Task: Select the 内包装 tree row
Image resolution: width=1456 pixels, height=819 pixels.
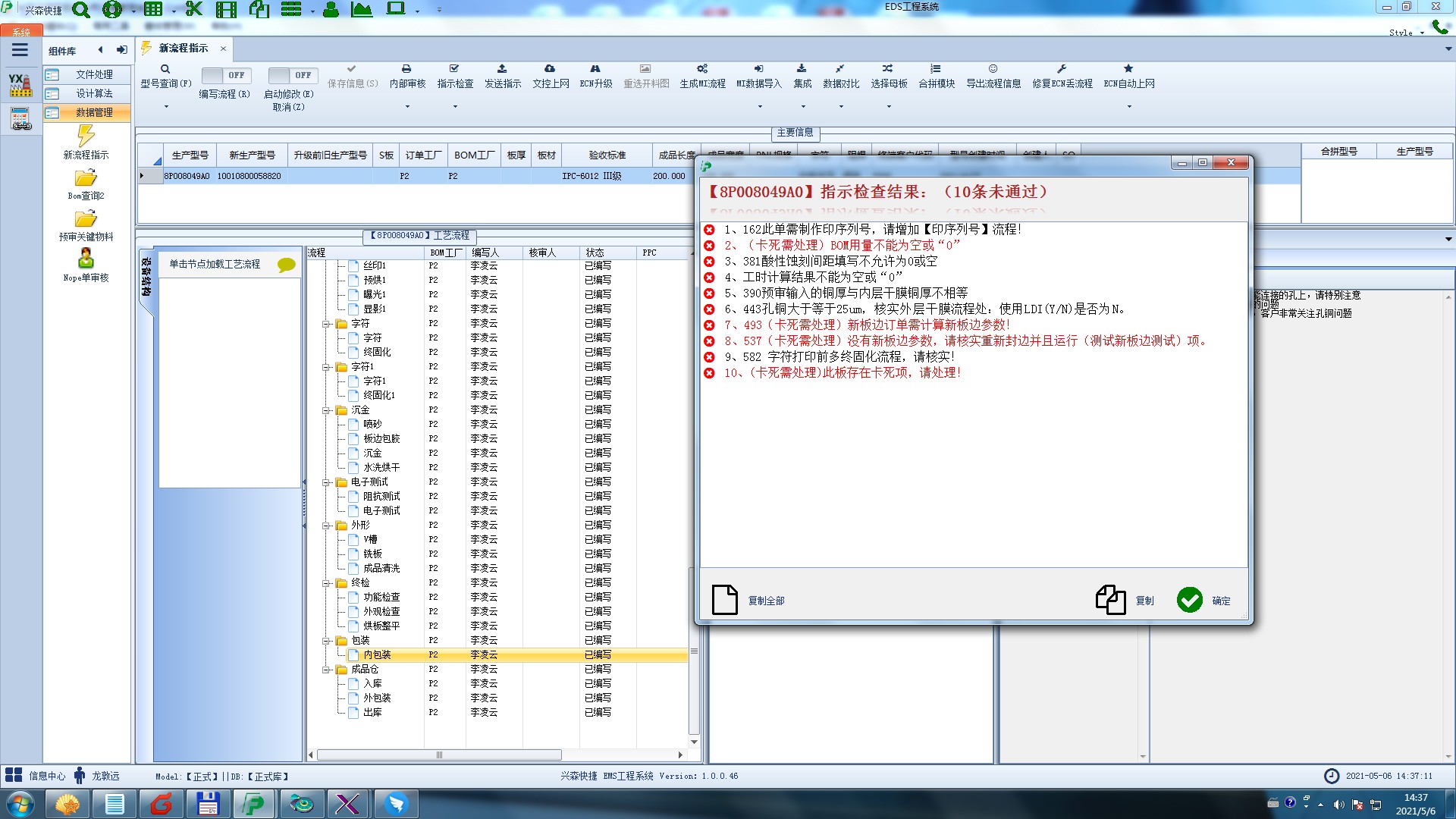Action: [x=377, y=654]
